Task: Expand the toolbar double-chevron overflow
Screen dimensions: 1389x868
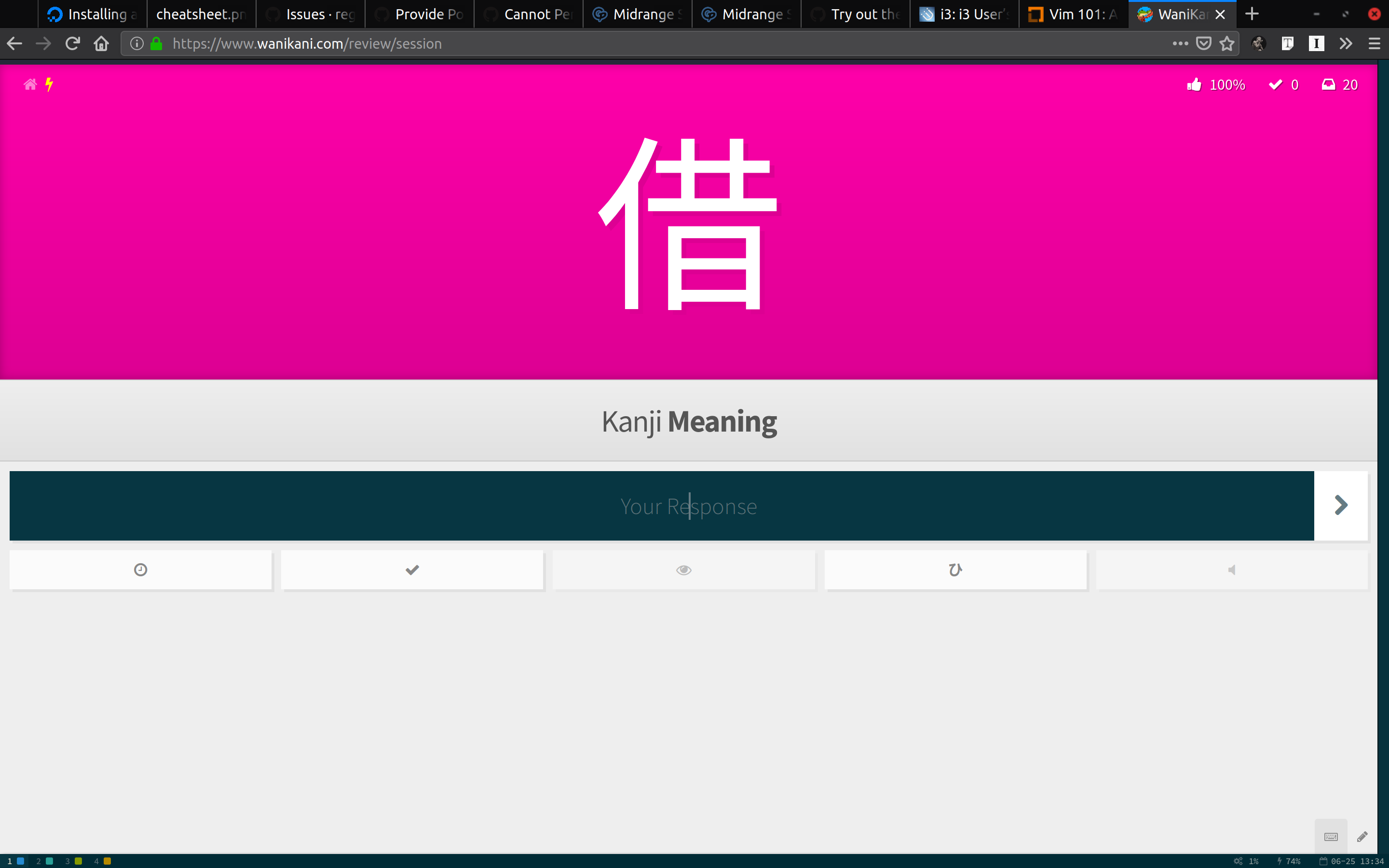Action: pyautogui.click(x=1346, y=43)
